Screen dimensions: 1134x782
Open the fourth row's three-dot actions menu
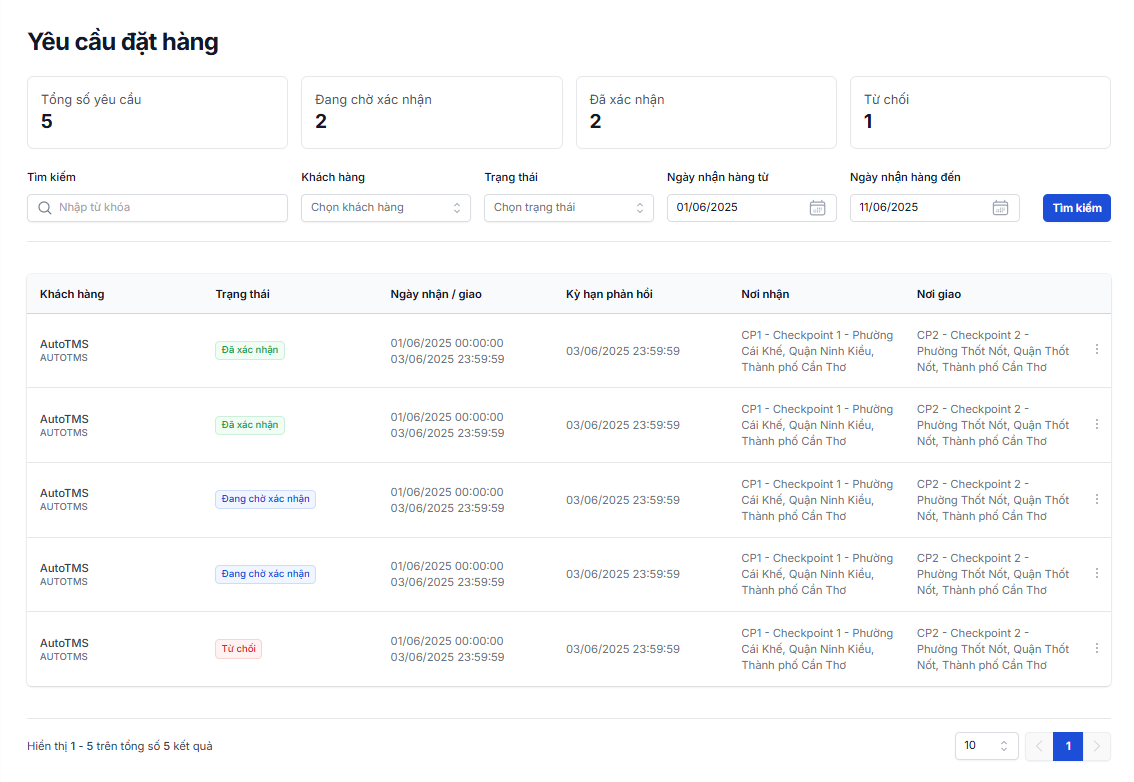point(1096,574)
